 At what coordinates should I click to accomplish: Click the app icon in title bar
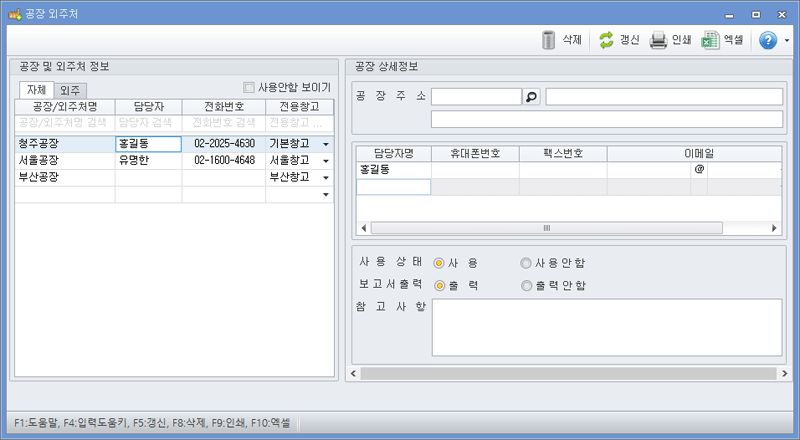[13, 14]
